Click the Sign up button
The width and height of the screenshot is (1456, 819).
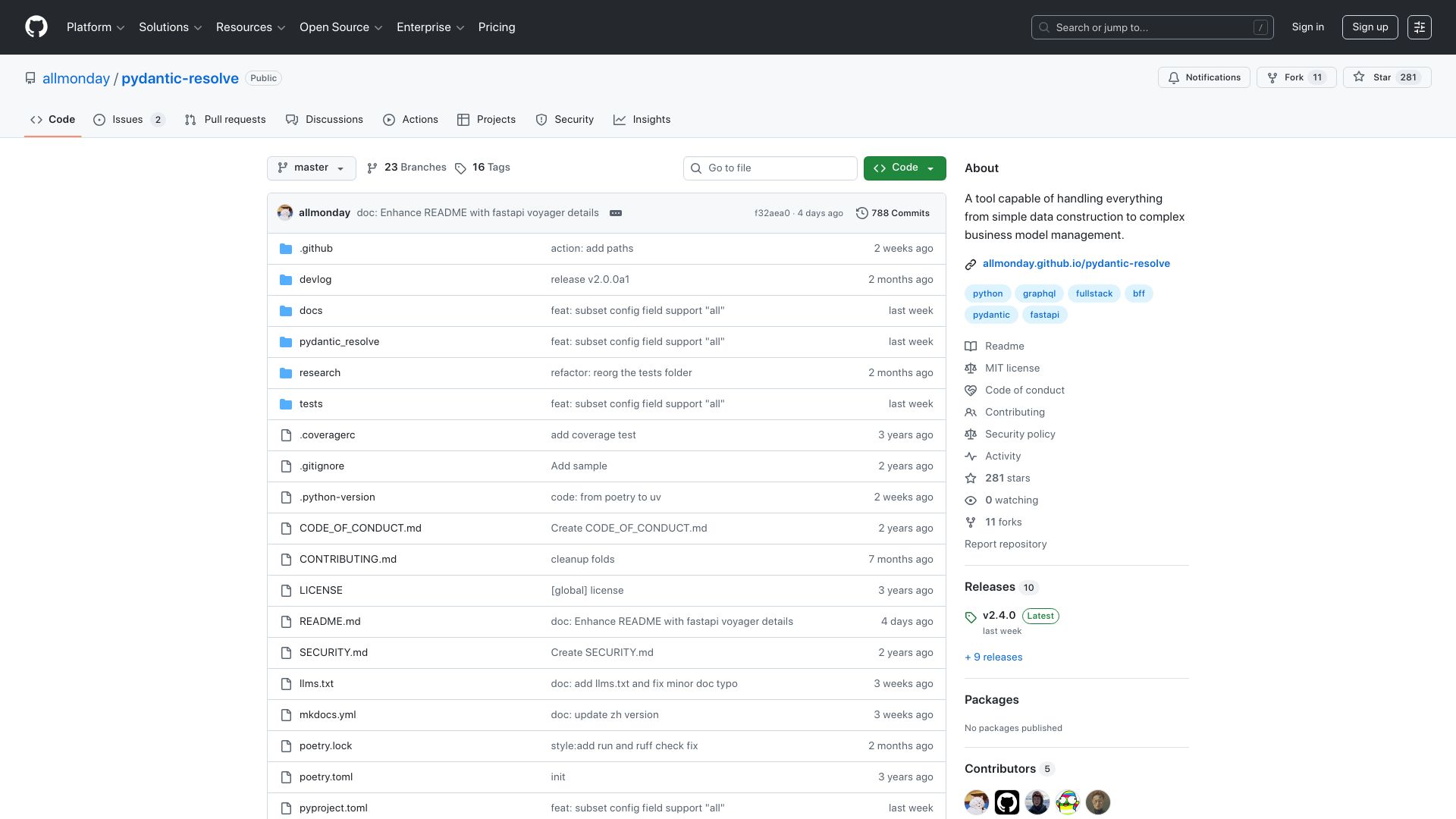click(x=1370, y=27)
